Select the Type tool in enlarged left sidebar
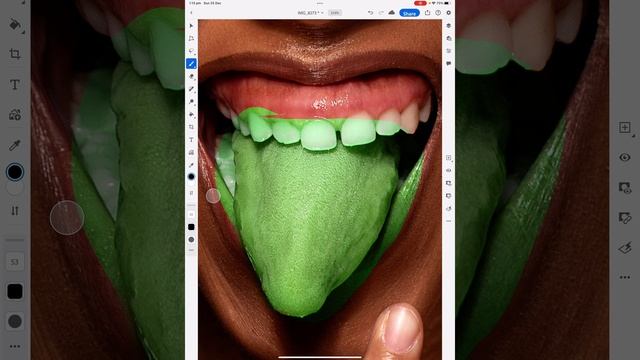 pyautogui.click(x=15, y=84)
